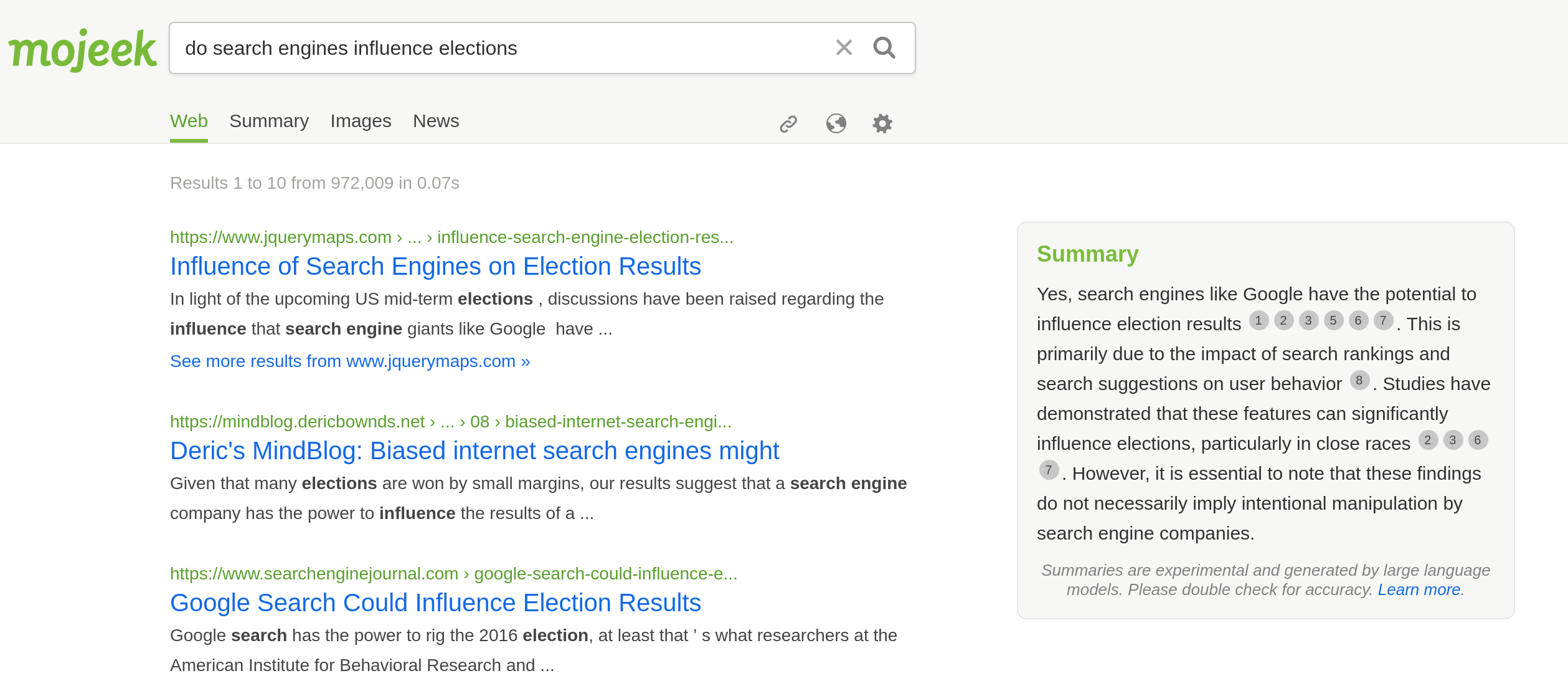Click 'See more results from www.jquerymaps.com'
This screenshot has width=1568, height=696.
[350, 361]
